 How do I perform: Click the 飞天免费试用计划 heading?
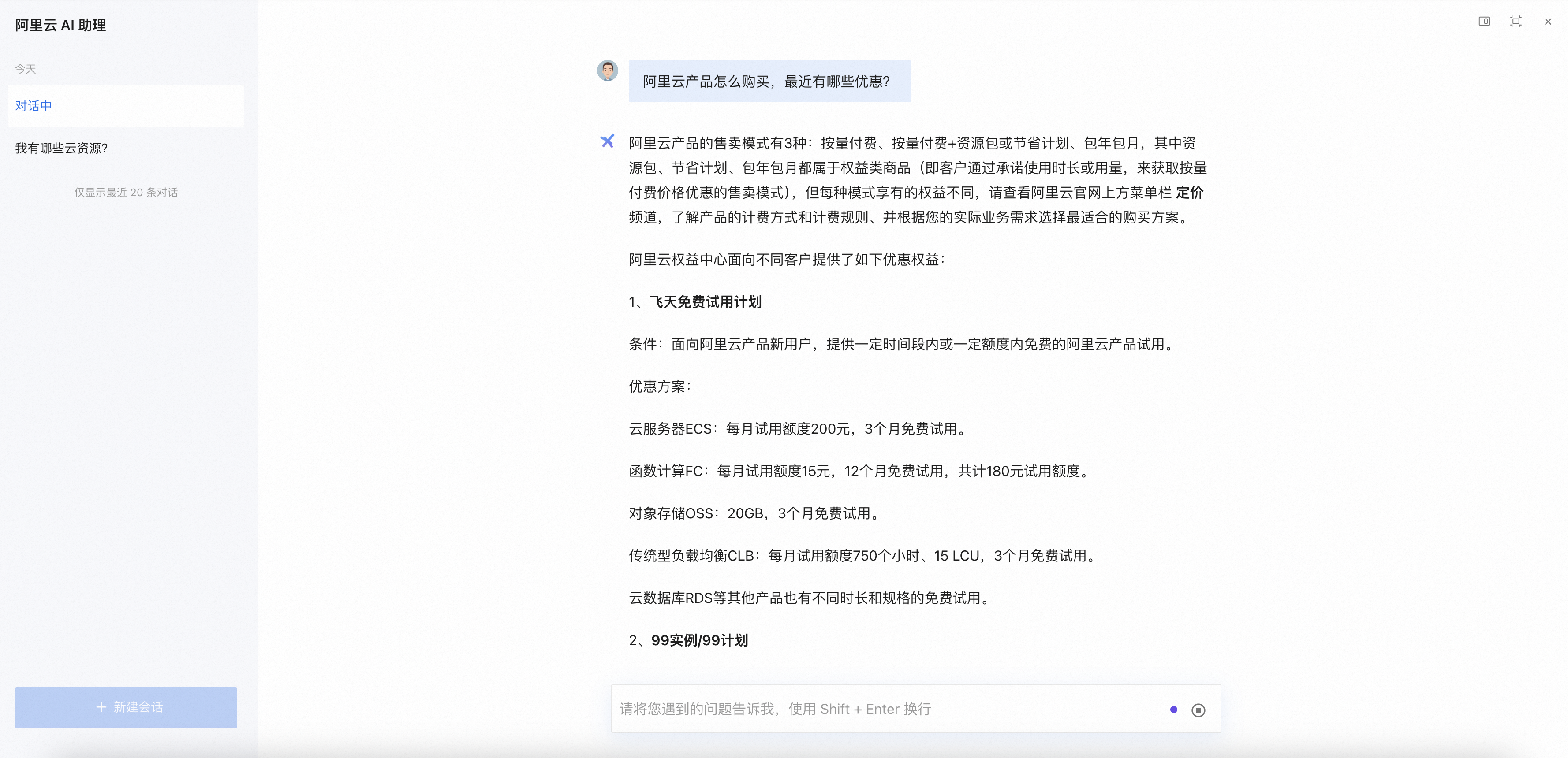click(x=705, y=302)
